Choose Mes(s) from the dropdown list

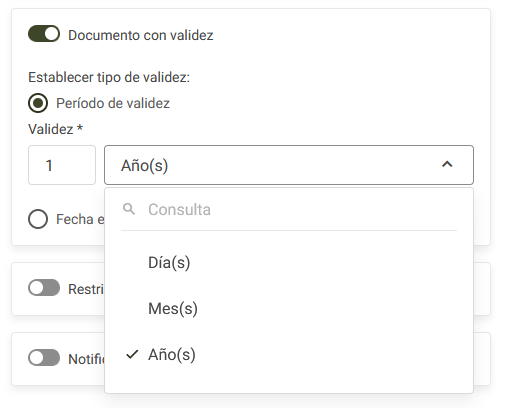tap(289, 309)
